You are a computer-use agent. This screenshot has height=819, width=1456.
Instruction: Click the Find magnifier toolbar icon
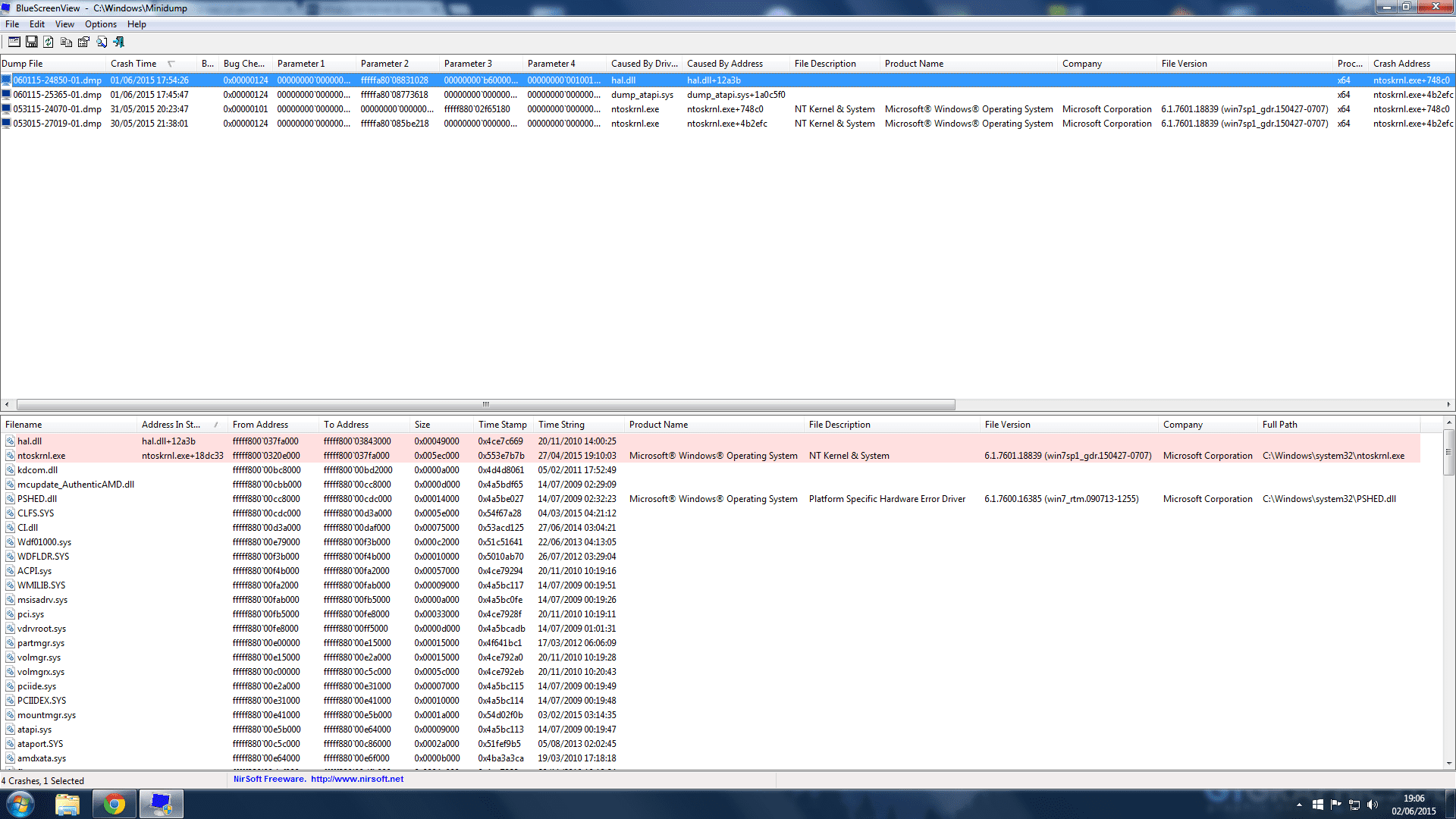[101, 42]
